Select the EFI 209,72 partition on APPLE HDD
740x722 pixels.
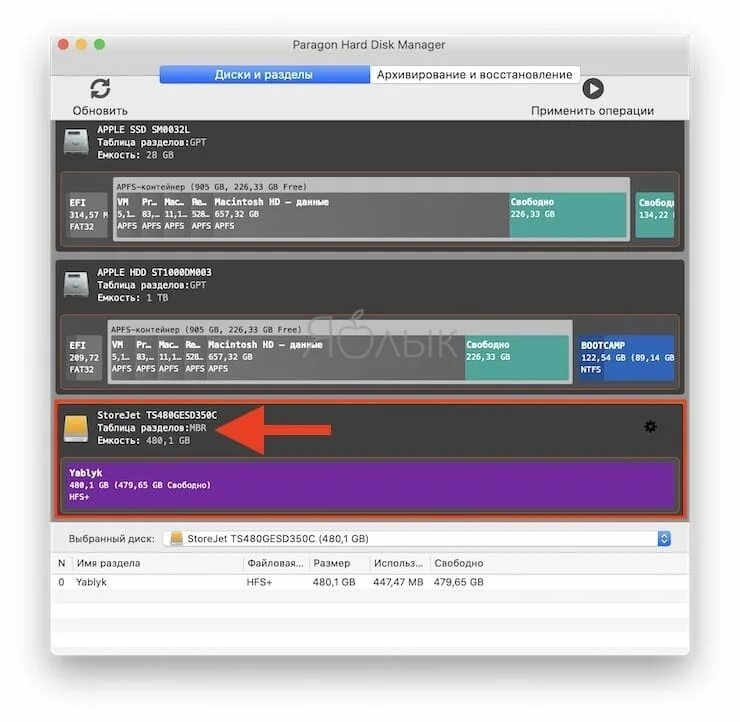84,358
